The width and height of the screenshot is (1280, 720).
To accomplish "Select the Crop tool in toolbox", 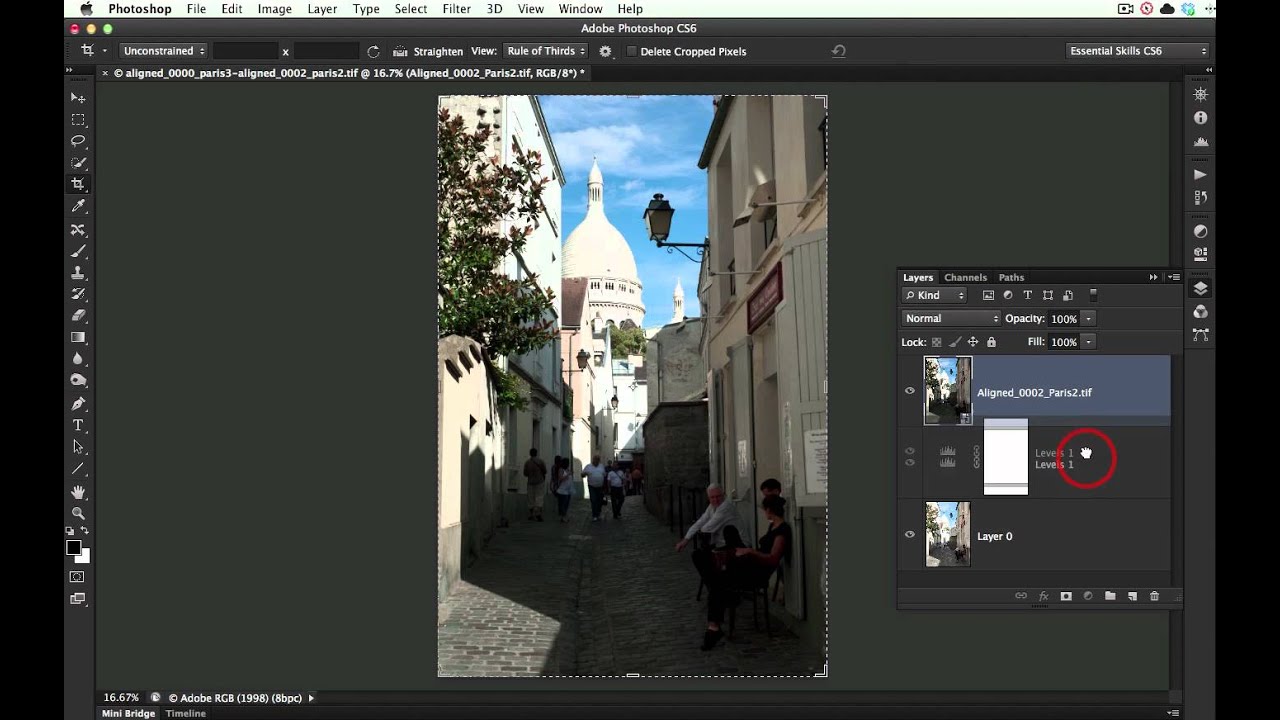I will [78, 184].
